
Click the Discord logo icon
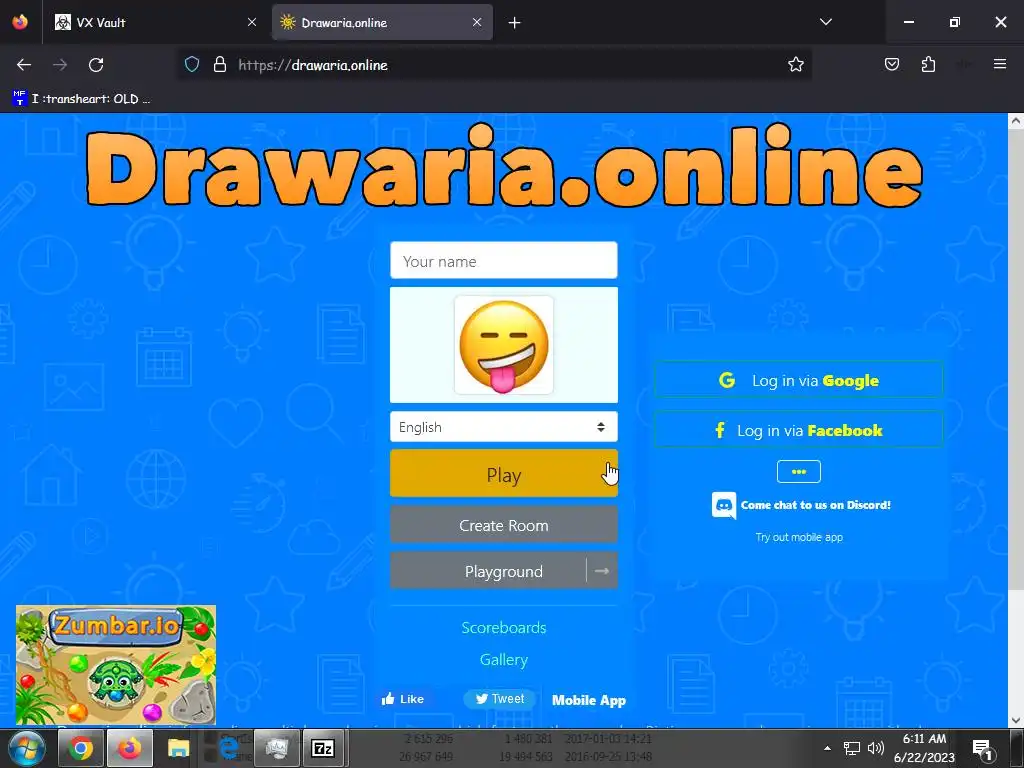coord(724,505)
